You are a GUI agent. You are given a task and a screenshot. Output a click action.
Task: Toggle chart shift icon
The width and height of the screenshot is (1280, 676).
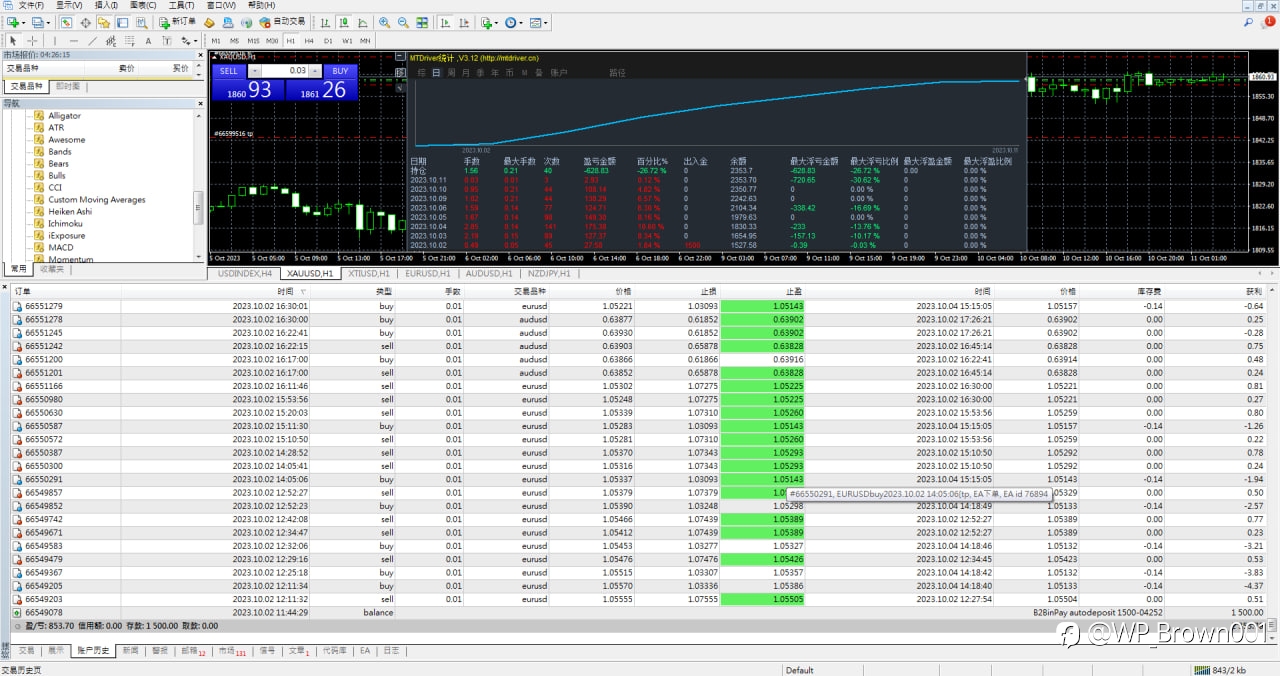(x=463, y=22)
